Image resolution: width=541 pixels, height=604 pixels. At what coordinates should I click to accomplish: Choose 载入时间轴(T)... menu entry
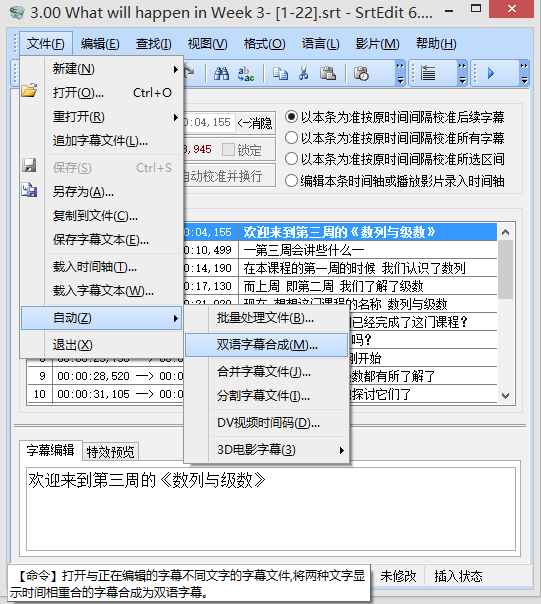102,267
